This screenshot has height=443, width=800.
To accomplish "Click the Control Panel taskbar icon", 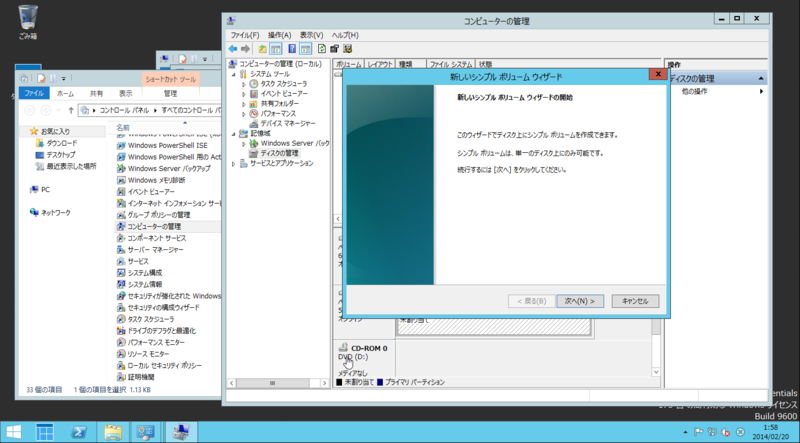I will (145, 432).
